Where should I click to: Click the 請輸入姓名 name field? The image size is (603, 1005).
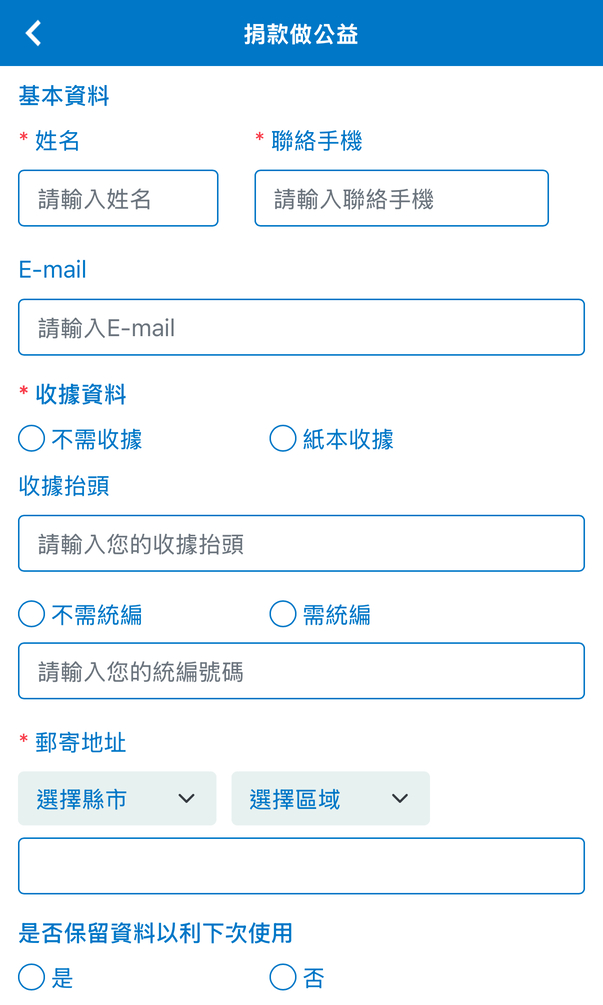(x=118, y=198)
